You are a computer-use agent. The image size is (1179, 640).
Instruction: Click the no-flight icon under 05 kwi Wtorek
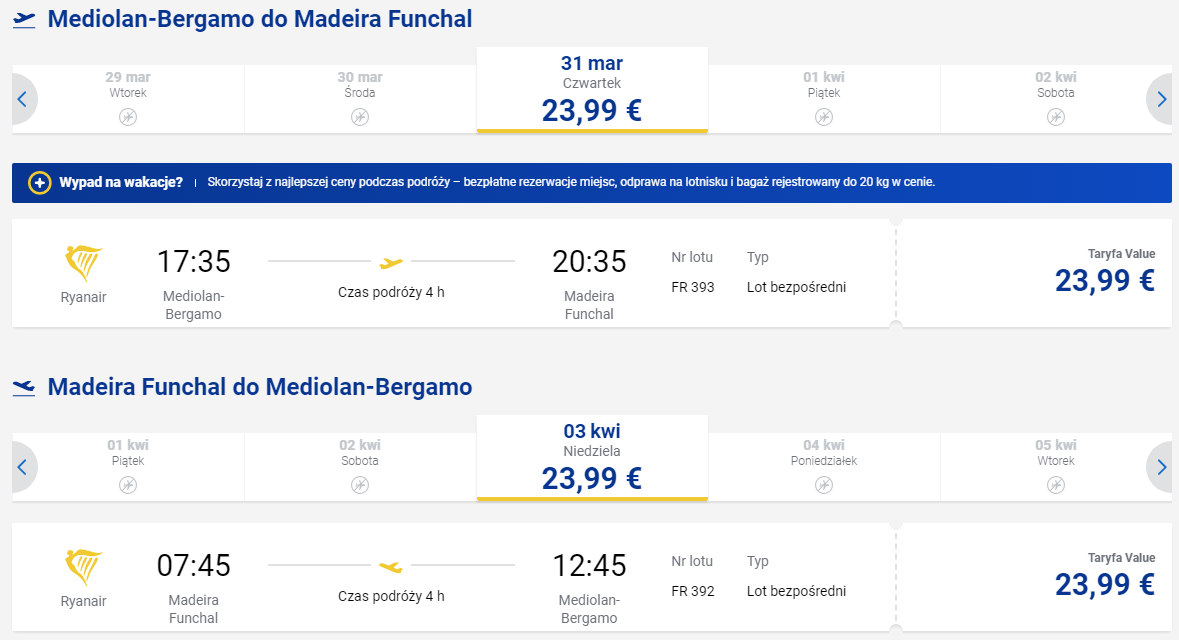point(1056,485)
